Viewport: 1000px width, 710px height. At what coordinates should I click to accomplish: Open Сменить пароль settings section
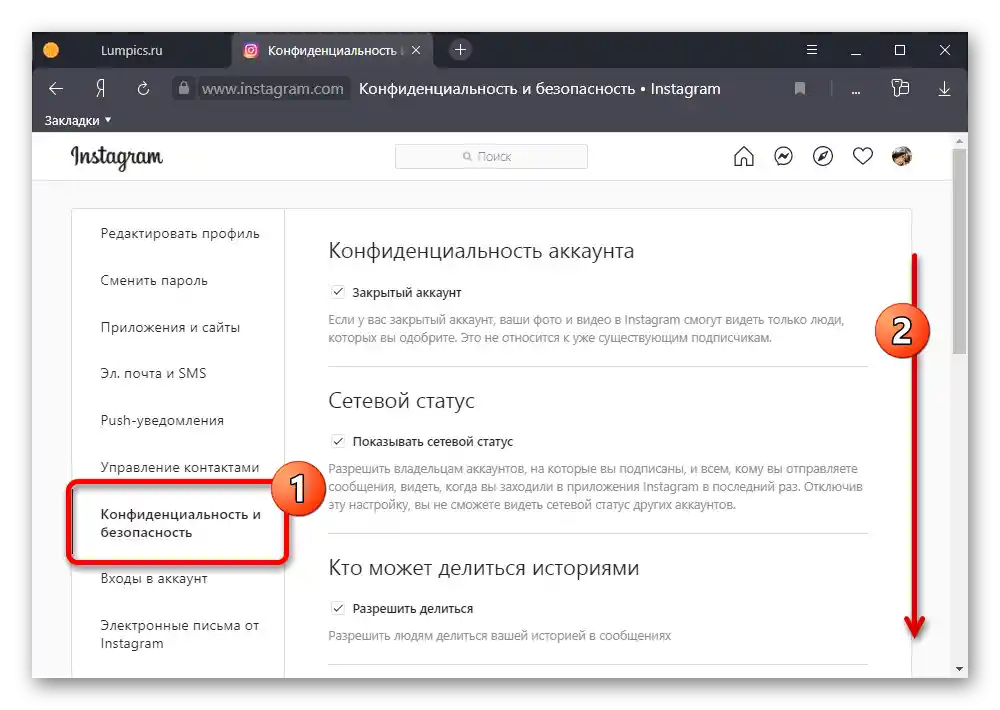tap(154, 281)
